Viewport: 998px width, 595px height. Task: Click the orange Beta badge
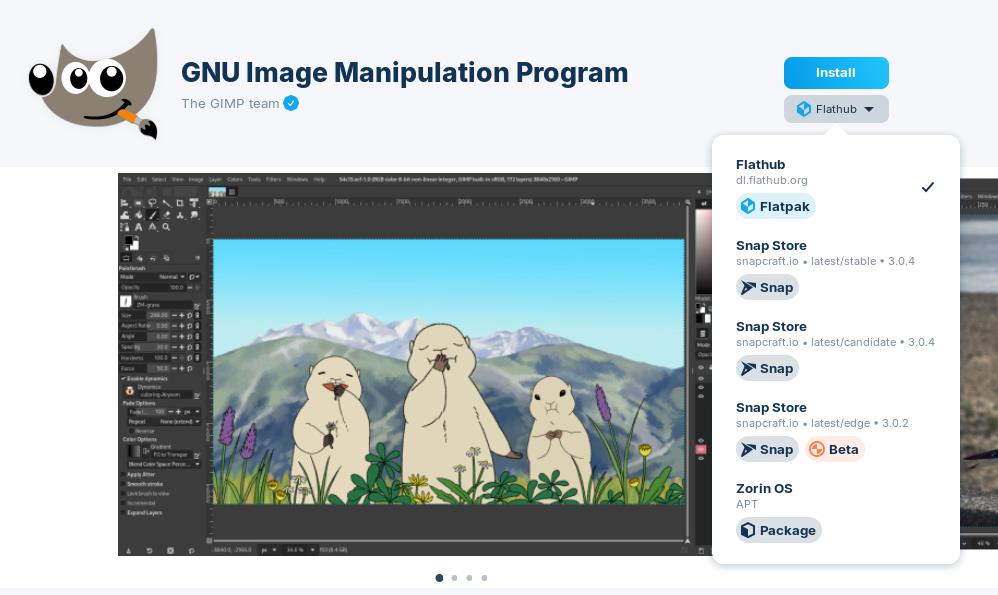(x=834, y=449)
